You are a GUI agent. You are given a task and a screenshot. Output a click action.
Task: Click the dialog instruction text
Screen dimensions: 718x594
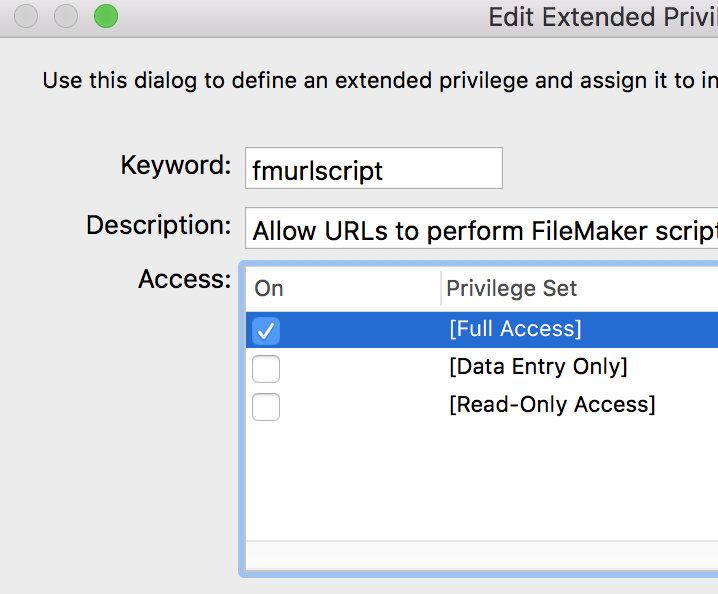pos(380,81)
